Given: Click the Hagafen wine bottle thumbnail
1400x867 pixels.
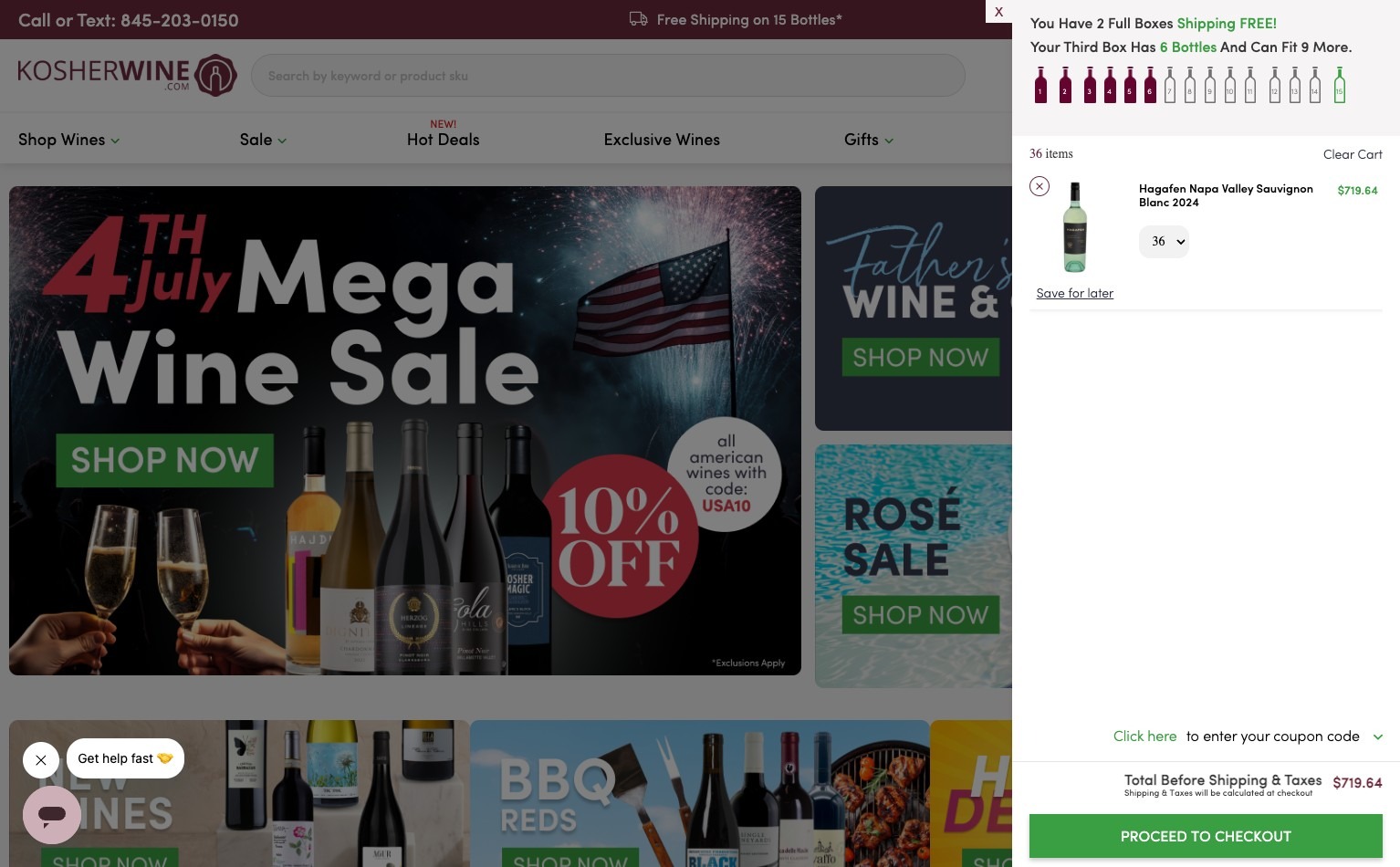Looking at the screenshot, I should coord(1075,227).
